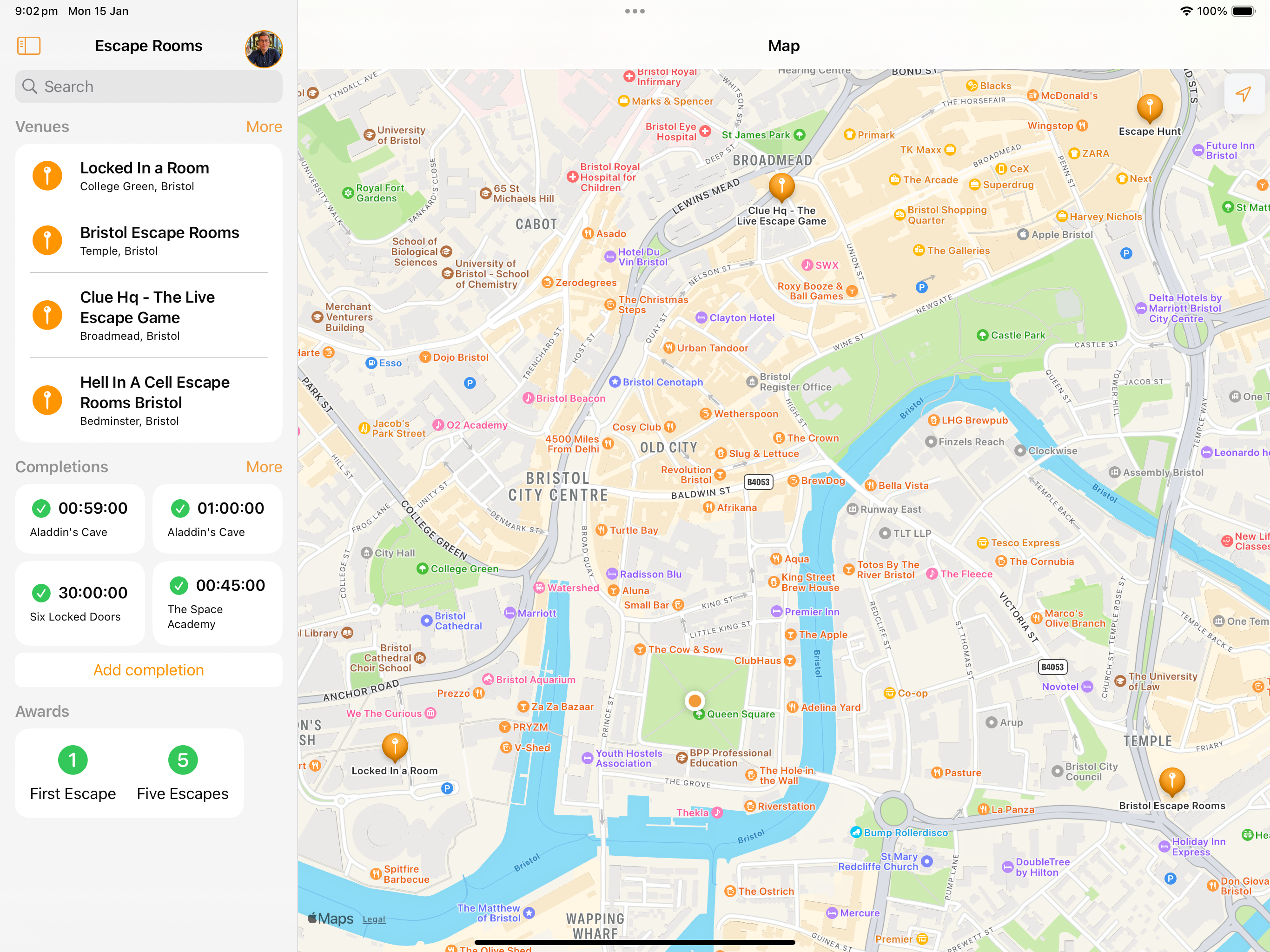Viewport: 1270px width, 952px height.
Task: Open the user profile picture
Action: 264,49
